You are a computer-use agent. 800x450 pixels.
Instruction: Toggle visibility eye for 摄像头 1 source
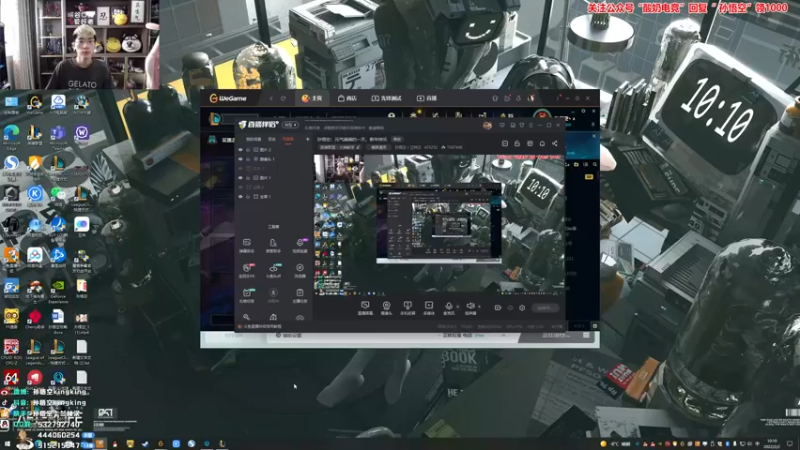[x=241, y=159]
